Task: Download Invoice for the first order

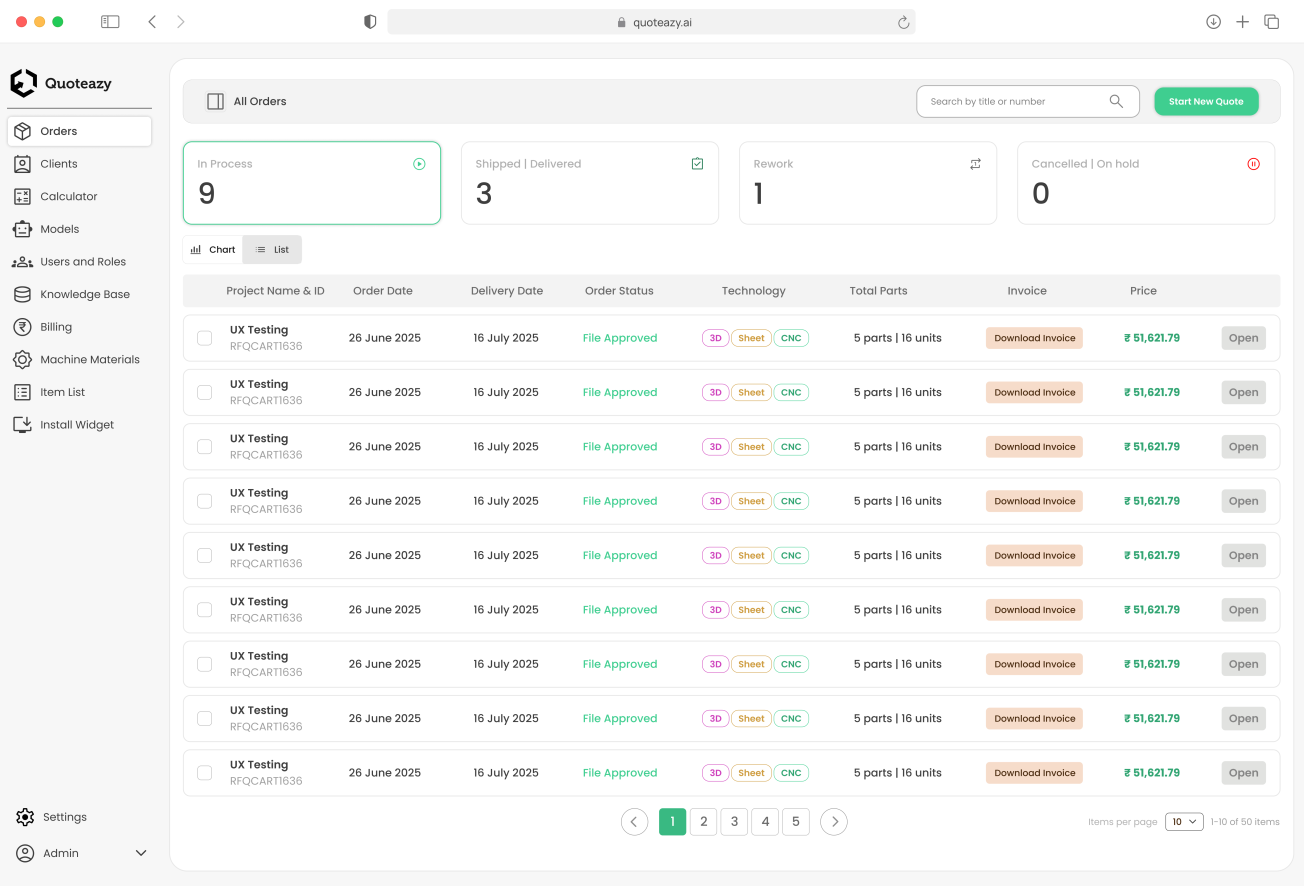Action: coord(1034,338)
